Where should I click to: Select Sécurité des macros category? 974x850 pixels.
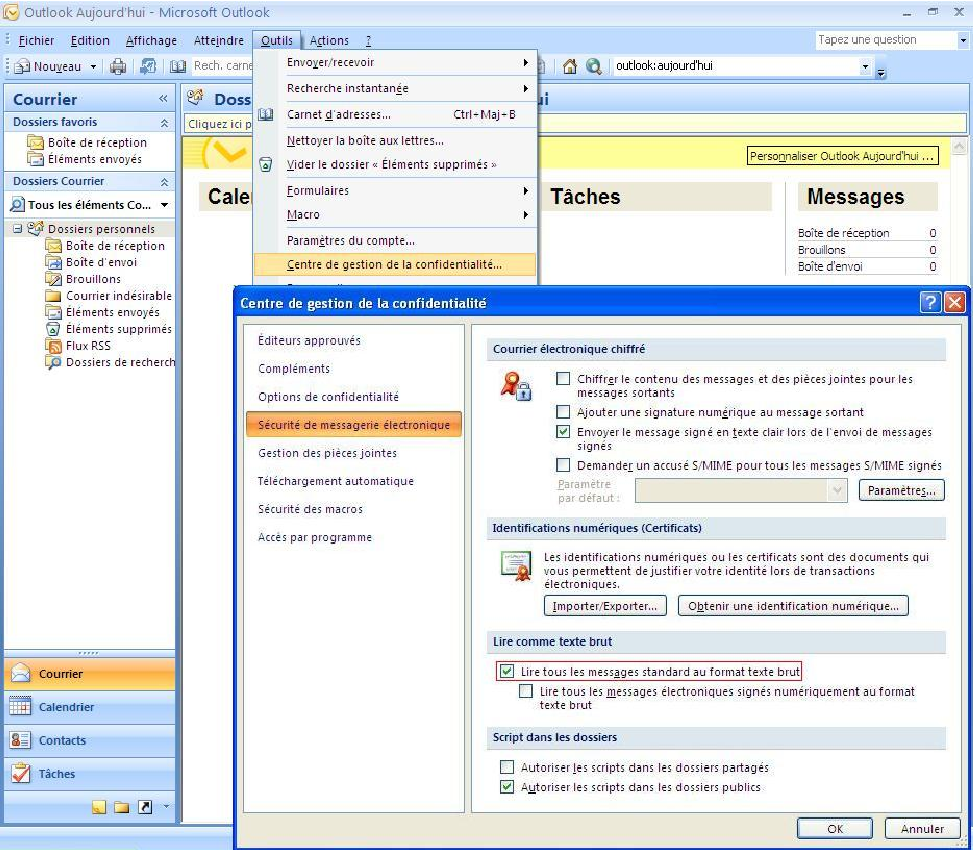(311, 509)
